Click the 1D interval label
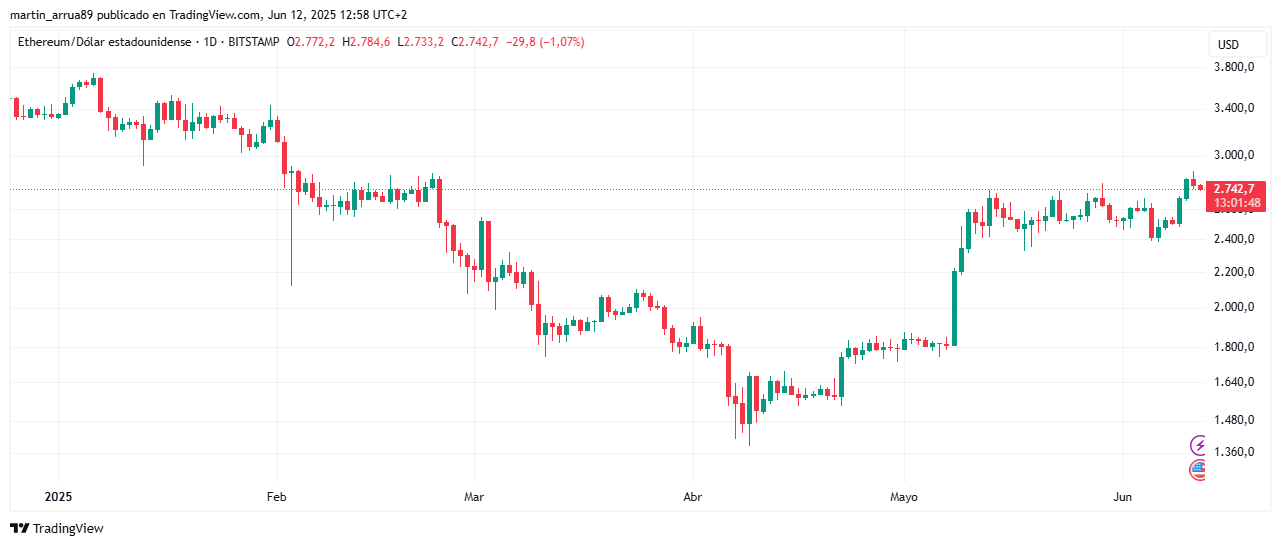 [210, 42]
